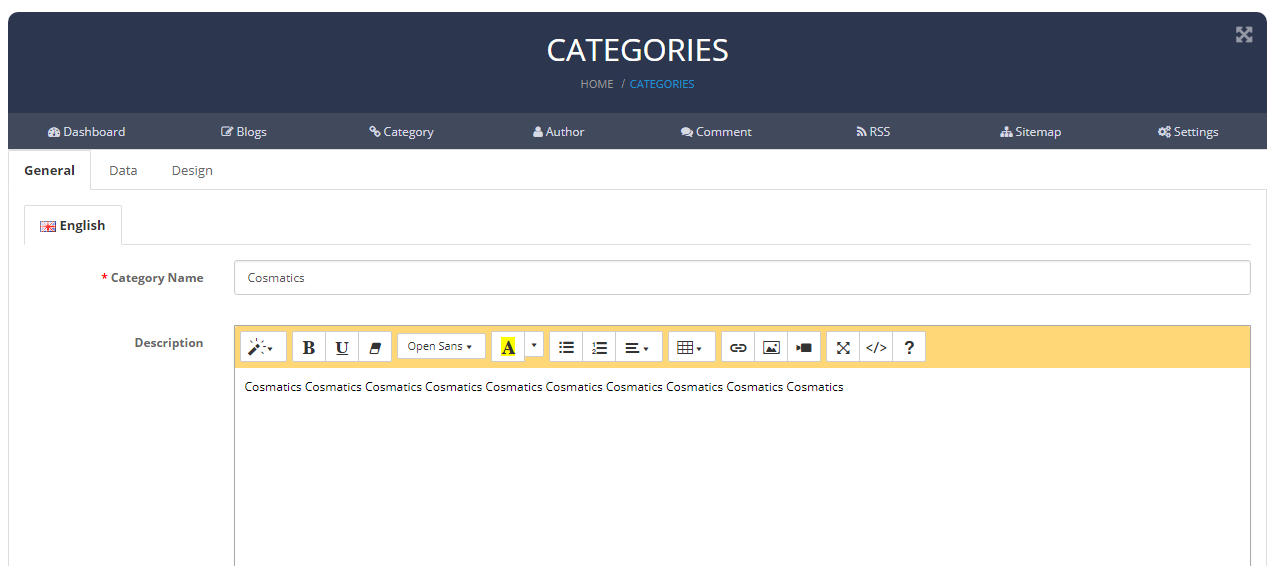This screenshot has width=1279, height=566.
Task: Switch editor to code view
Action: coord(876,347)
